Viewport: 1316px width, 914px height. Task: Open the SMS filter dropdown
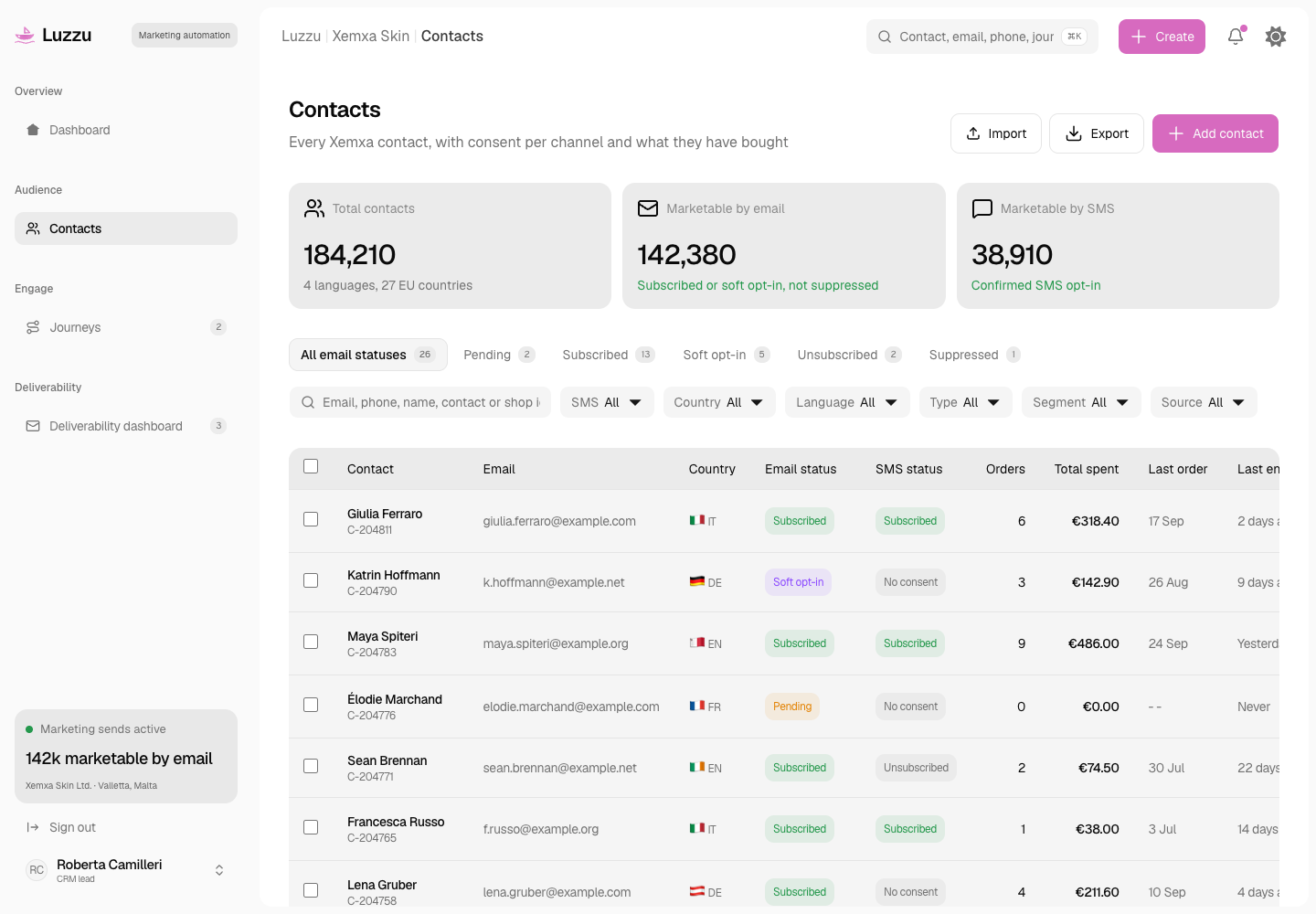(x=607, y=402)
